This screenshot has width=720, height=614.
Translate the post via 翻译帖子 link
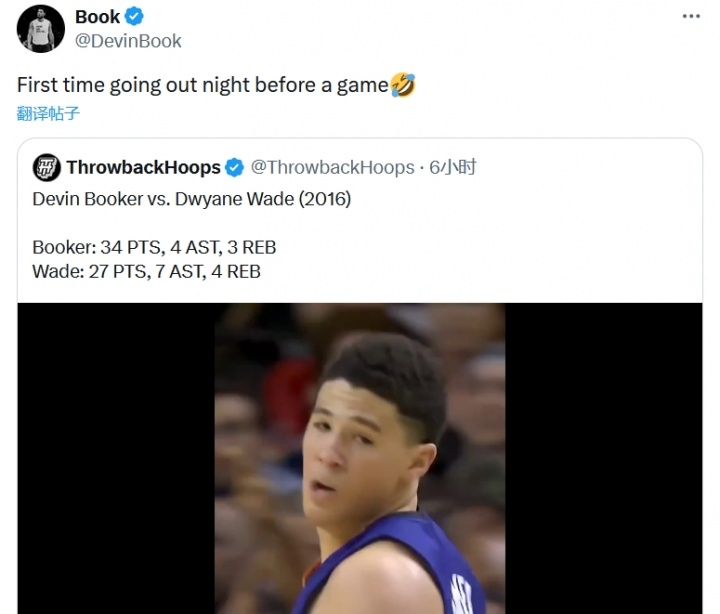48,113
